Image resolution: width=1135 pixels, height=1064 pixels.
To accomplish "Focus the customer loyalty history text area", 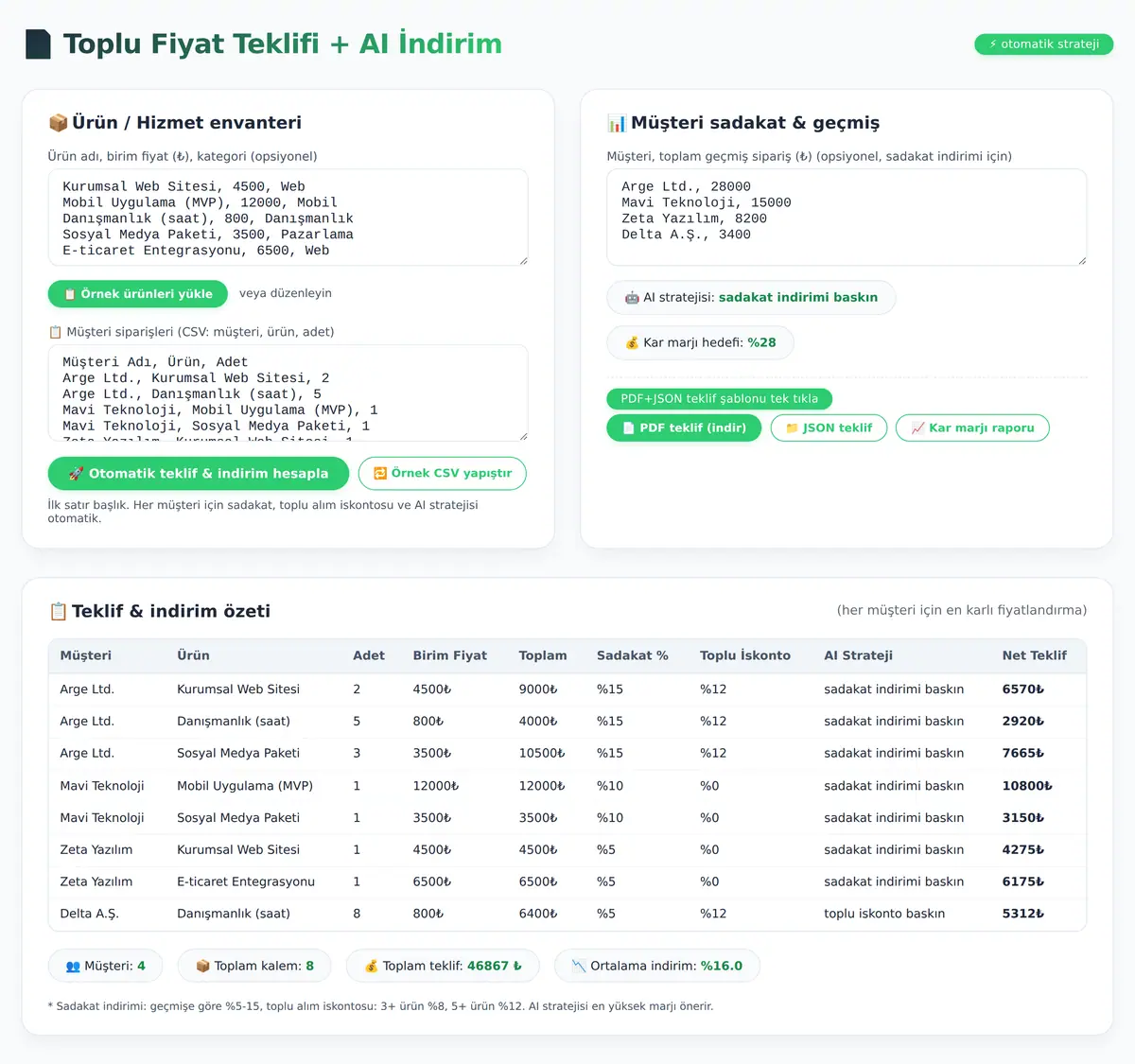I will [847, 218].
